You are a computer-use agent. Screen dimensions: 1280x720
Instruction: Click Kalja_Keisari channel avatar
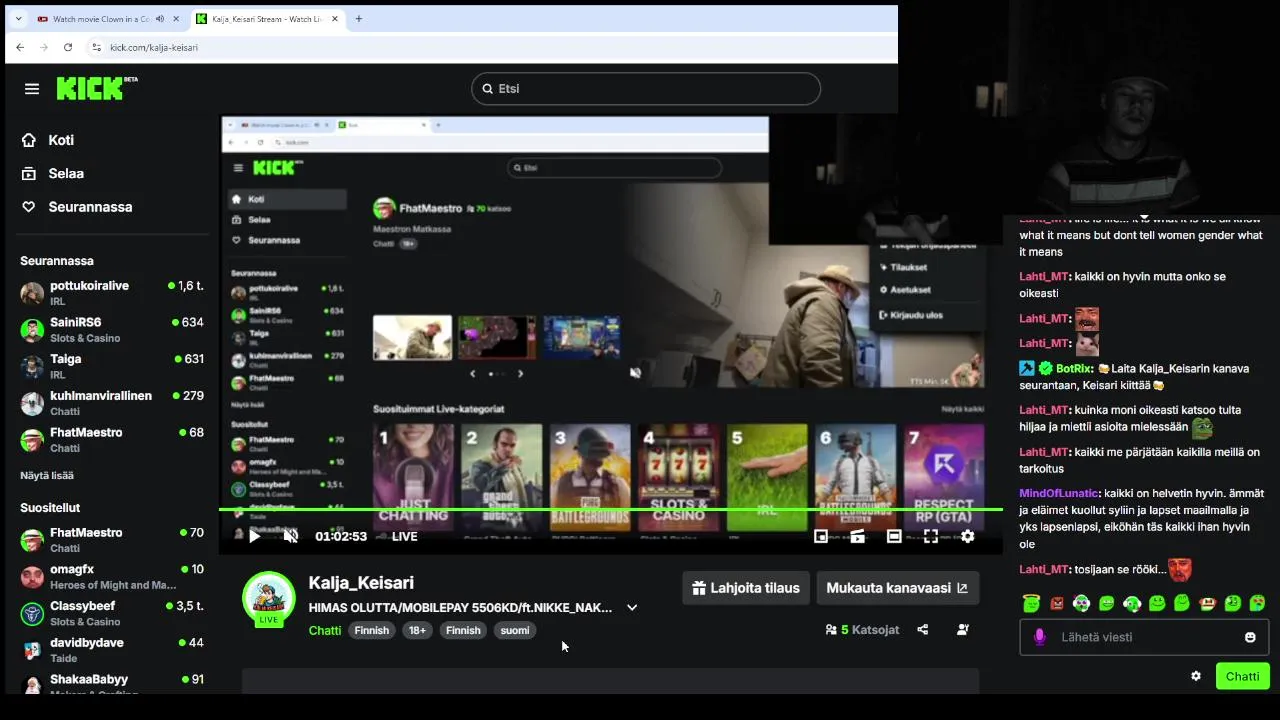[x=269, y=598]
